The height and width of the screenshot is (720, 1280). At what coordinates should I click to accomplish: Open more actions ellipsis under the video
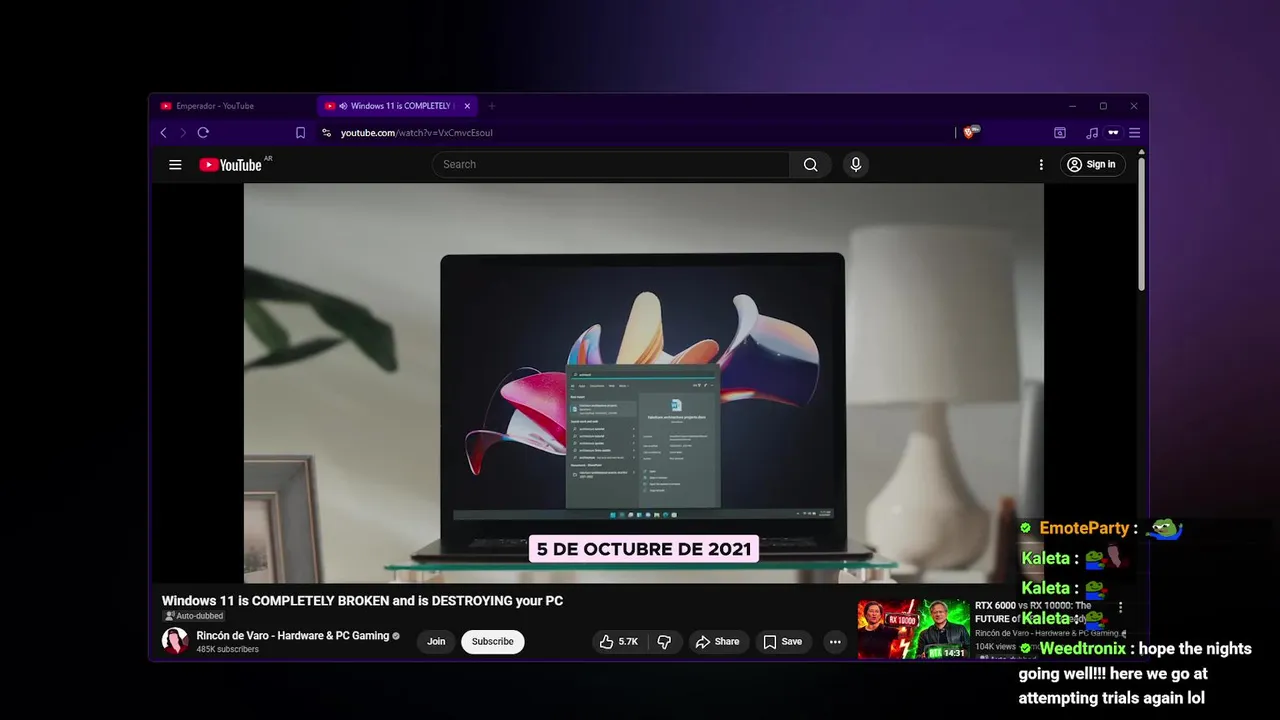835,642
